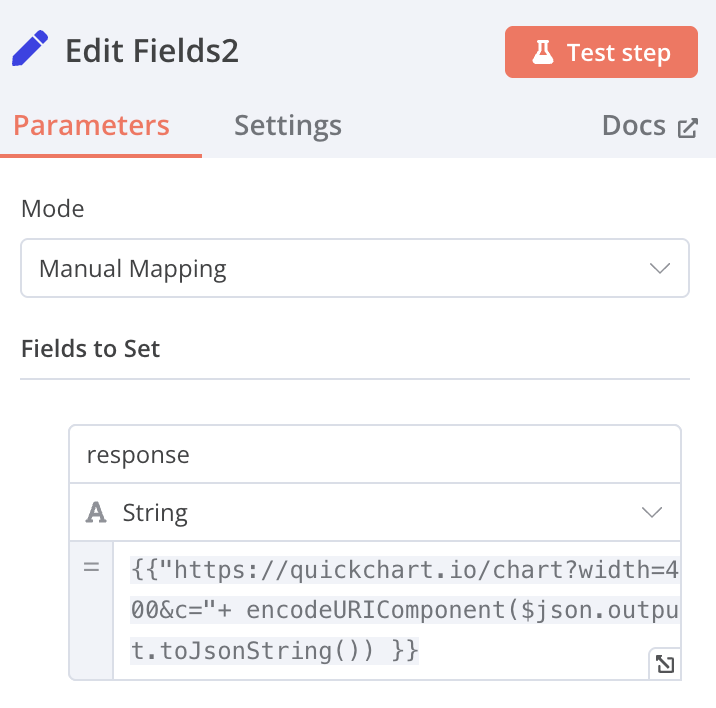The image size is (716, 708).
Task: Click the 'response' field name input
Action: [374, 455]
